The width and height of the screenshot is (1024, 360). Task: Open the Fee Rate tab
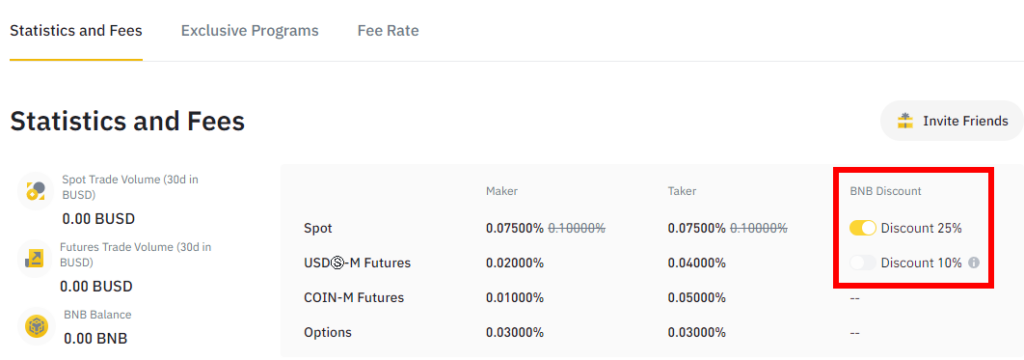click(x=388, y=31)
